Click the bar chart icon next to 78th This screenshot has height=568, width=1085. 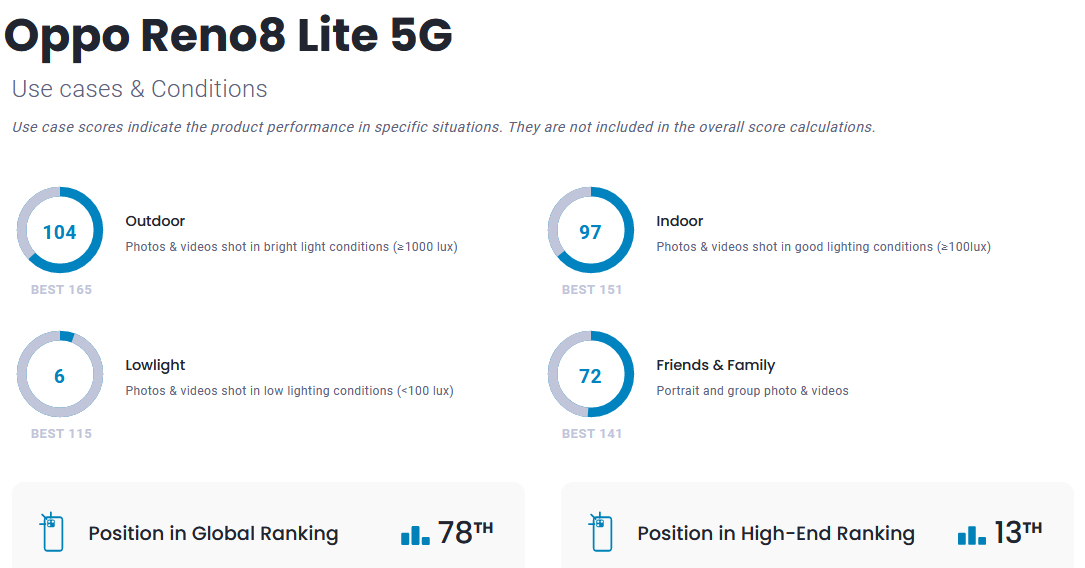(x=415, y=533)
